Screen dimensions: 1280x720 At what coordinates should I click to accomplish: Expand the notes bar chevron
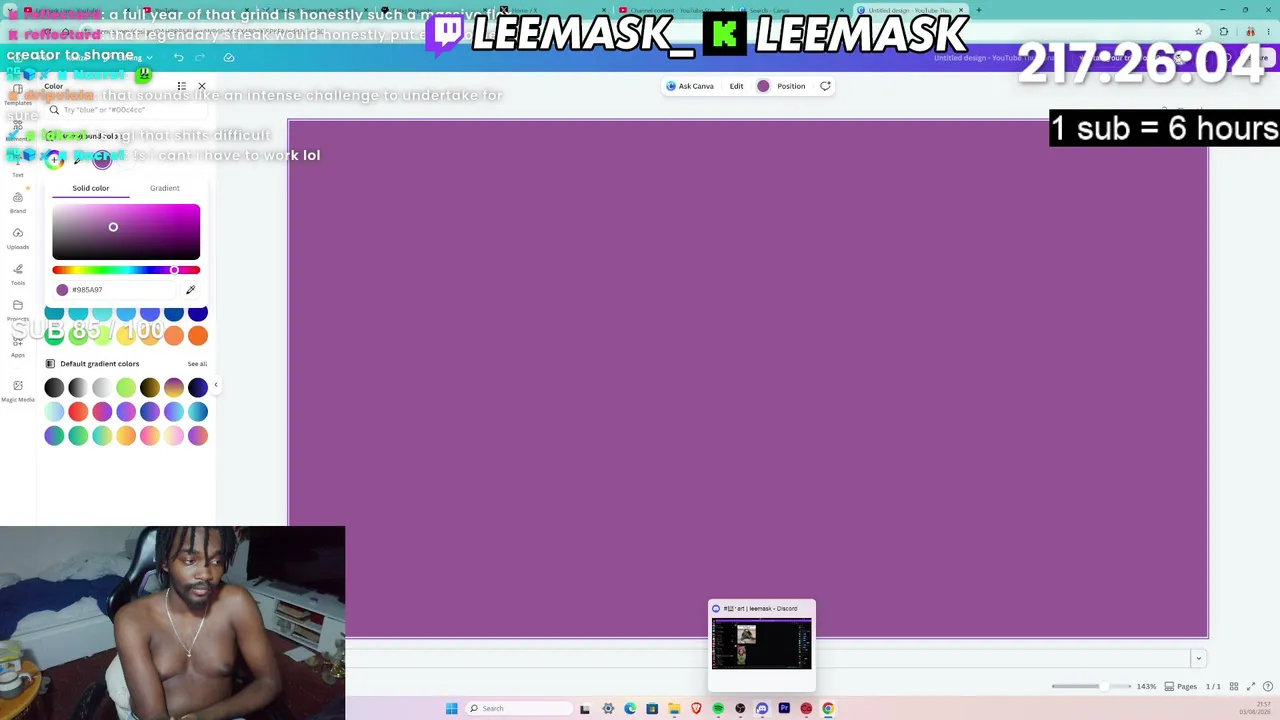[x=1198, y=658]
